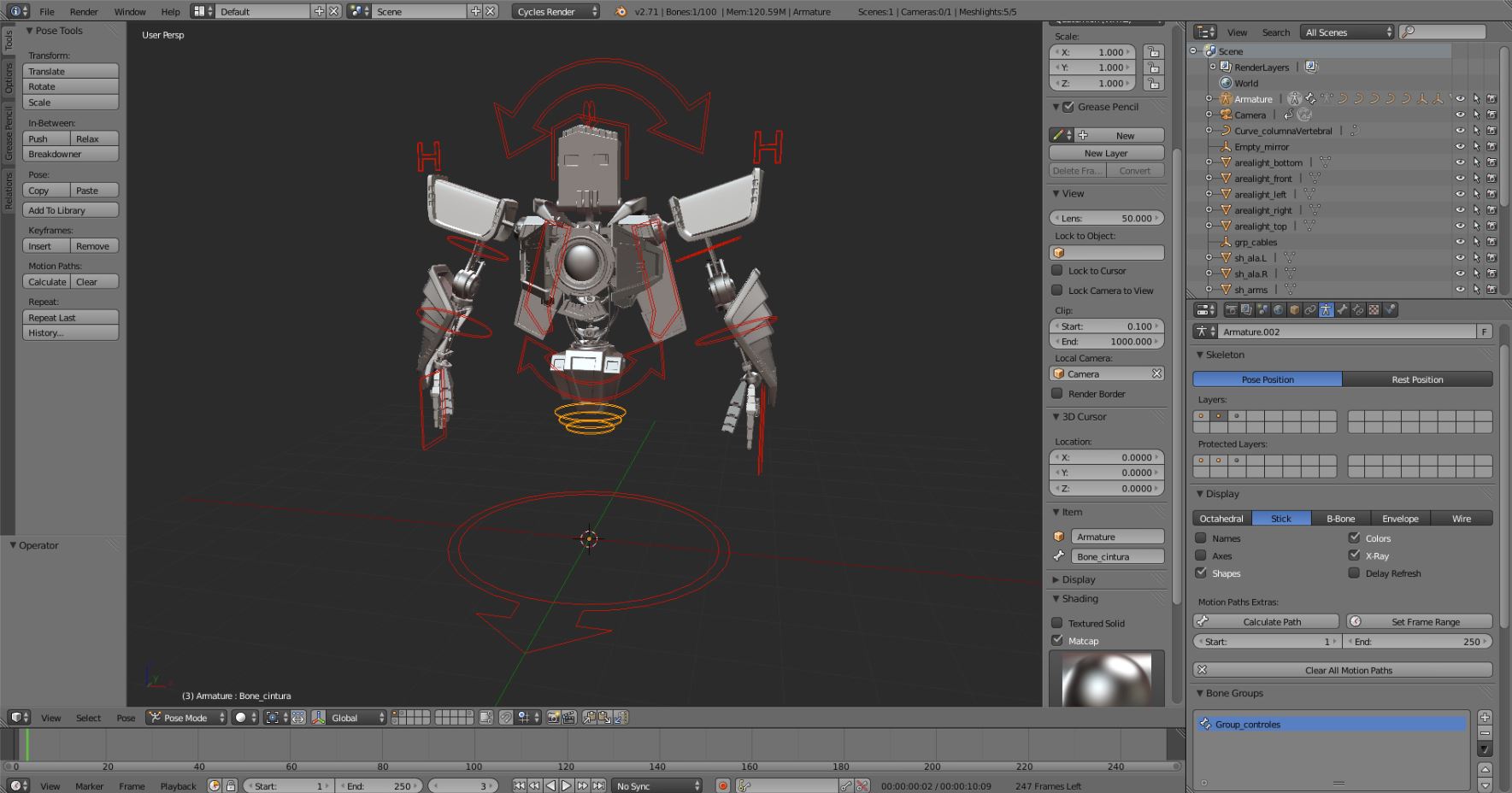
Task: Open the Pose menu in the viewport header
Action: (126, 718)
